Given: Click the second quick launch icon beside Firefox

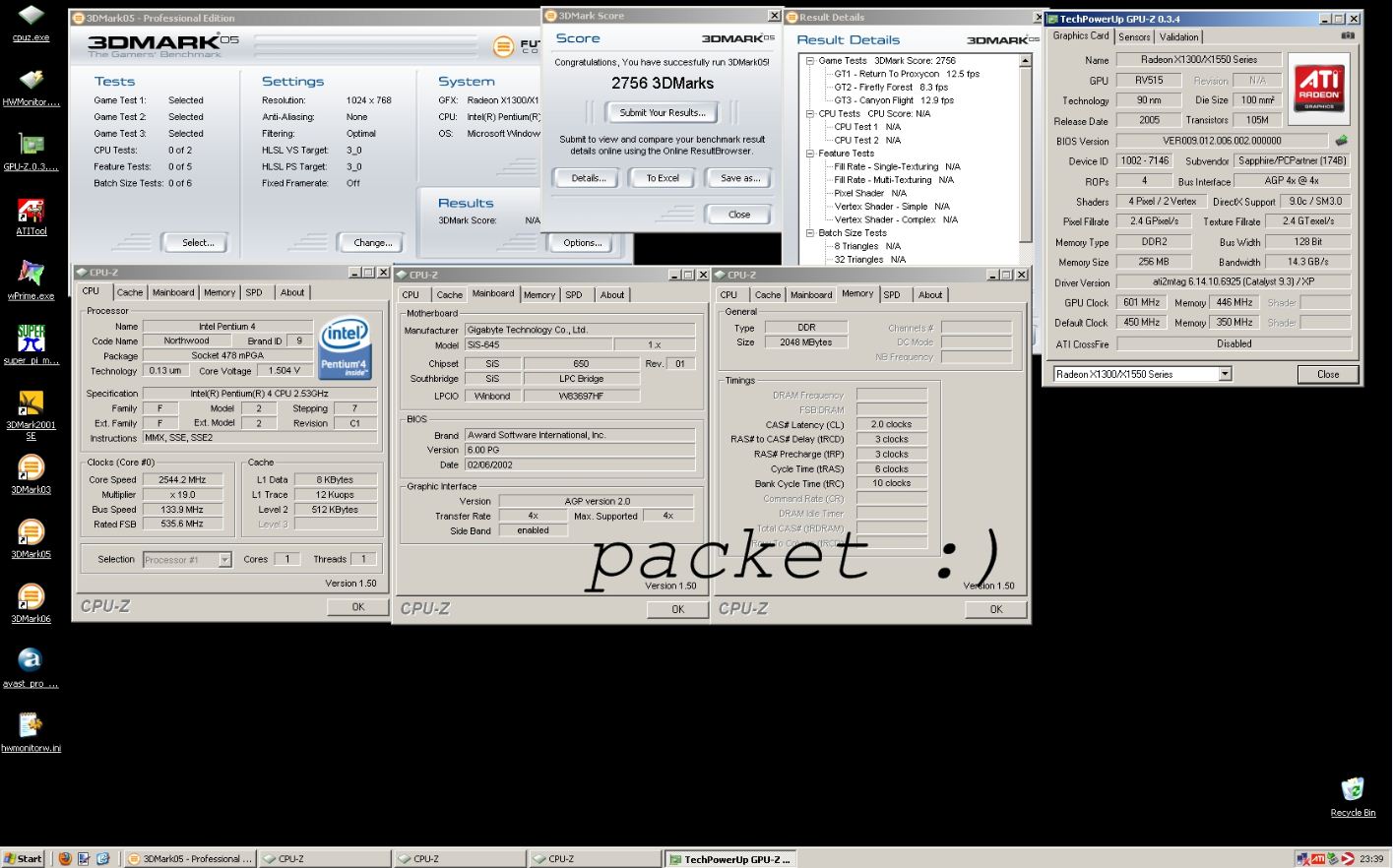Looking at the screenshot, I should coord(84,858).
